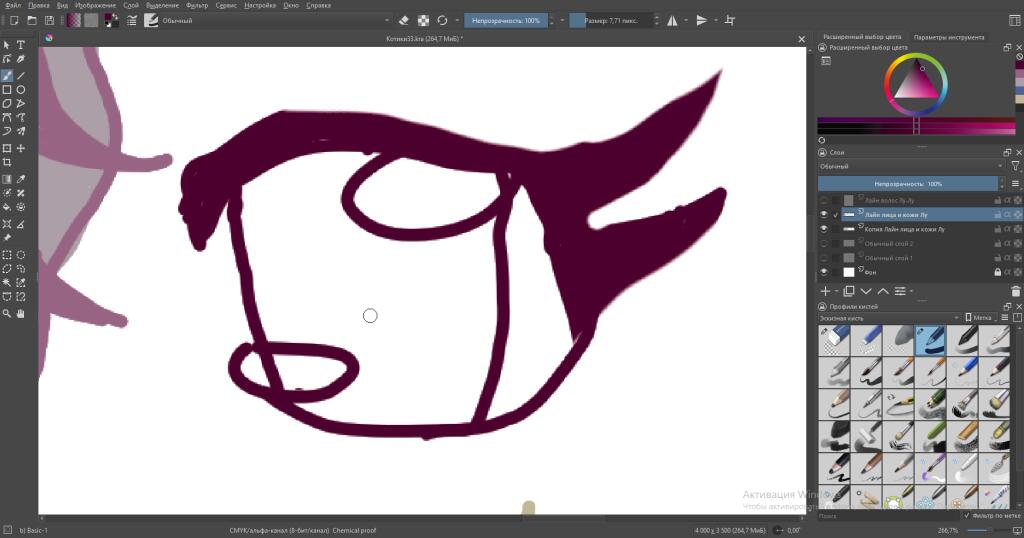Select the Transform tool

(x=7, y=148)
